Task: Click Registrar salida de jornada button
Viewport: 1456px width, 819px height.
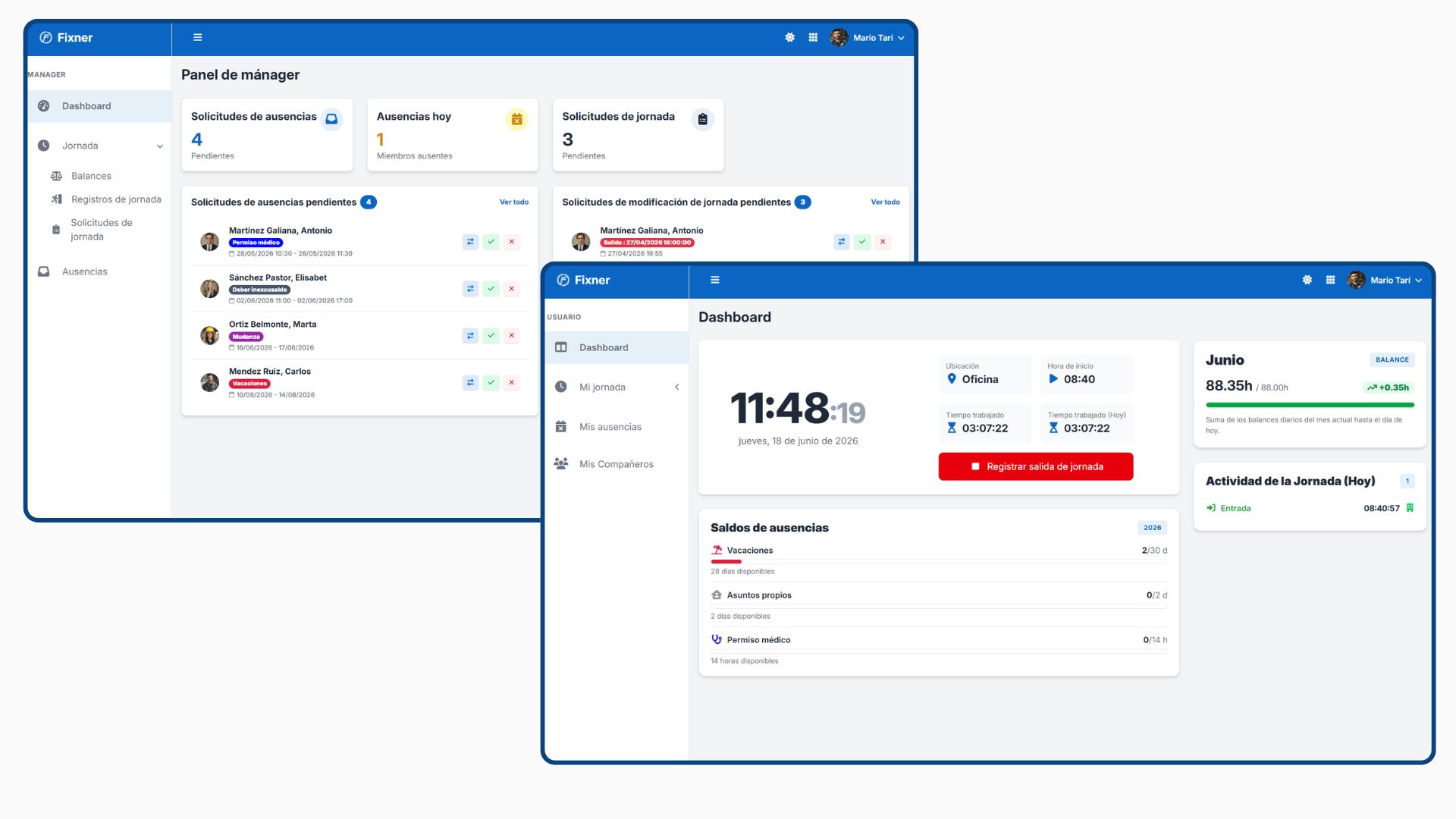Action: [1036, 466]
